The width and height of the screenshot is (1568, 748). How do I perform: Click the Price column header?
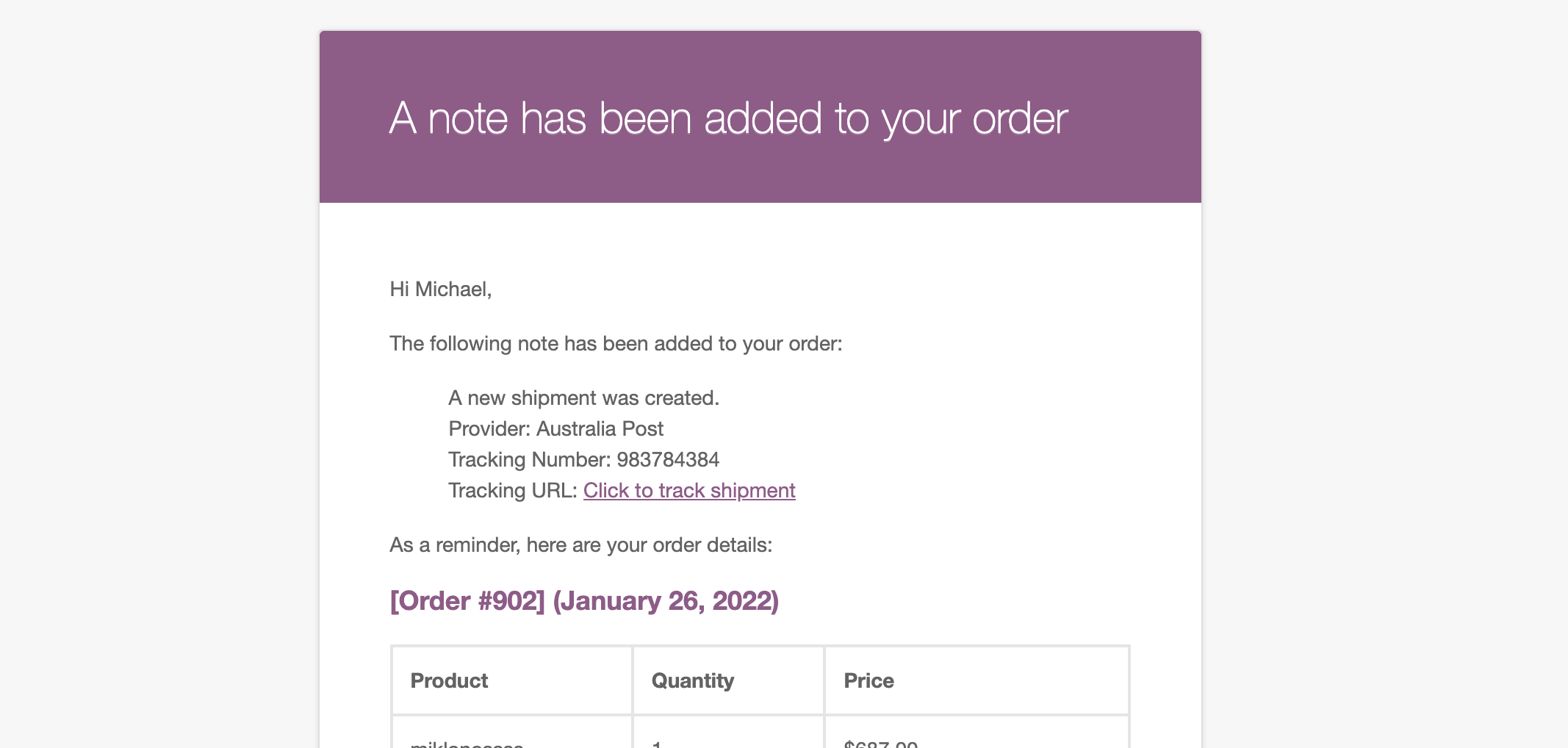tap(868, 680)
